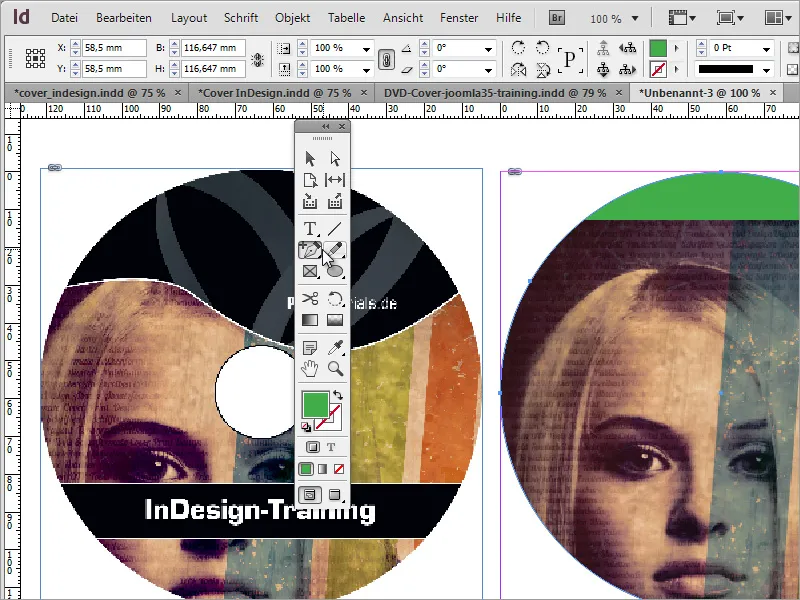The width and height of the screenshot is (800, 600).
Task: Open stroke weight 0 Pt dropdown
Action: [766, 49]
